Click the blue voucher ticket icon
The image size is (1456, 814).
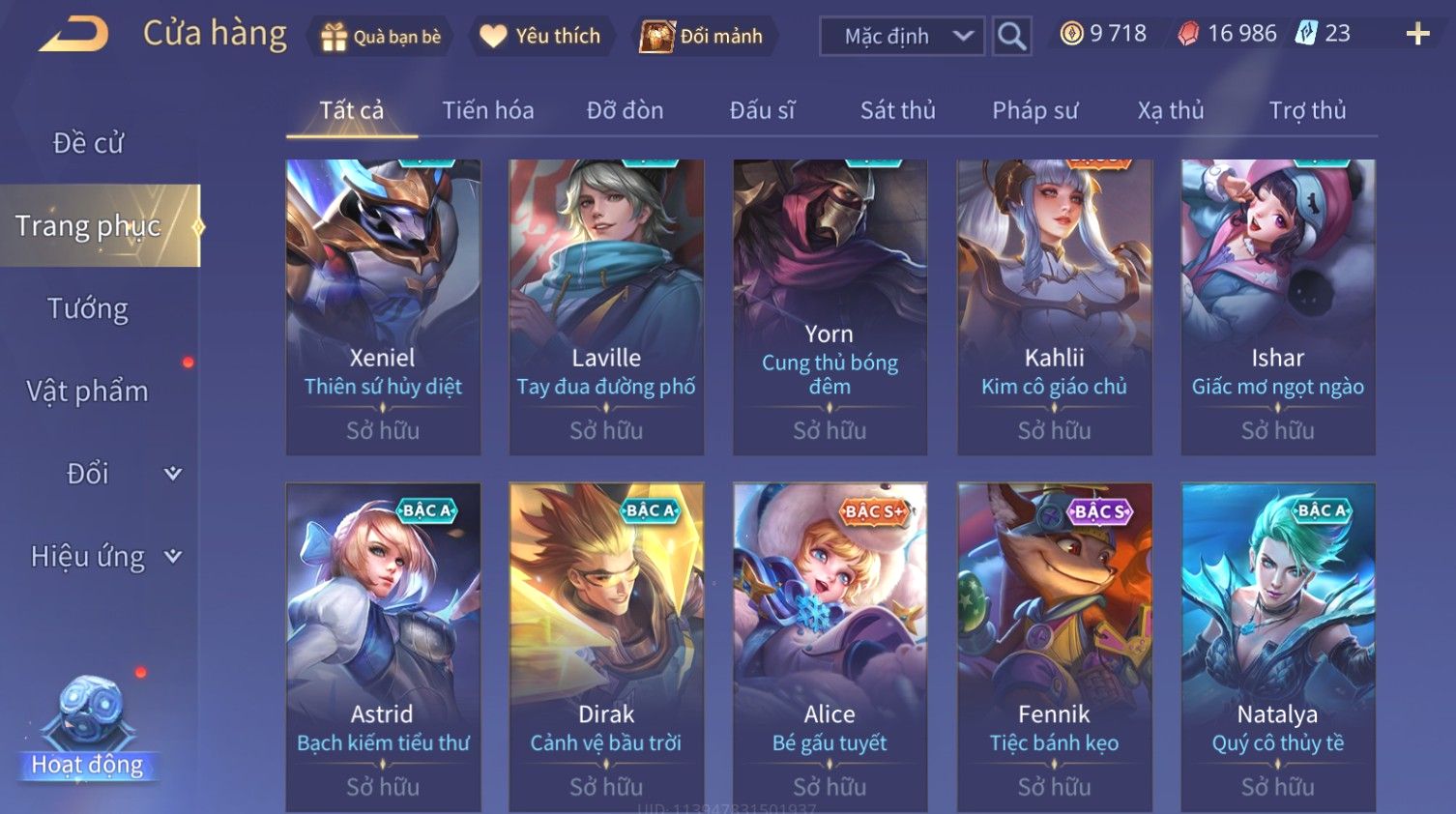[x=1306, y=34]
